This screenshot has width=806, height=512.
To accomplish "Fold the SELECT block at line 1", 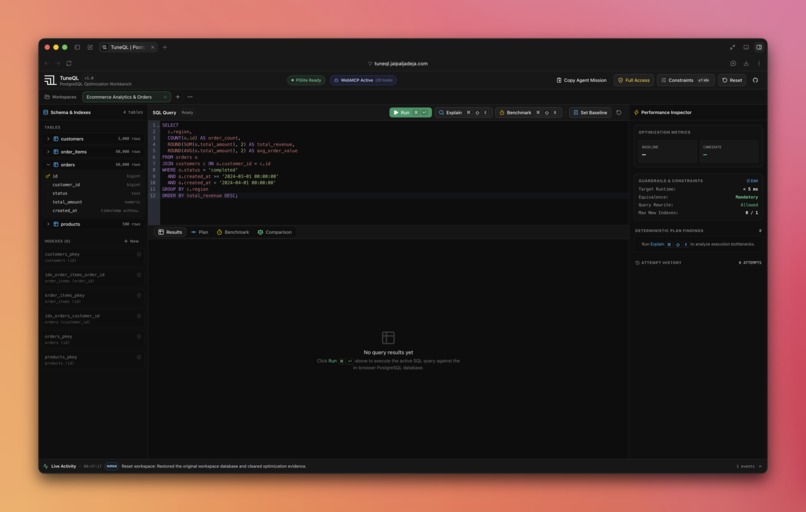I will [x=158, y=125].
